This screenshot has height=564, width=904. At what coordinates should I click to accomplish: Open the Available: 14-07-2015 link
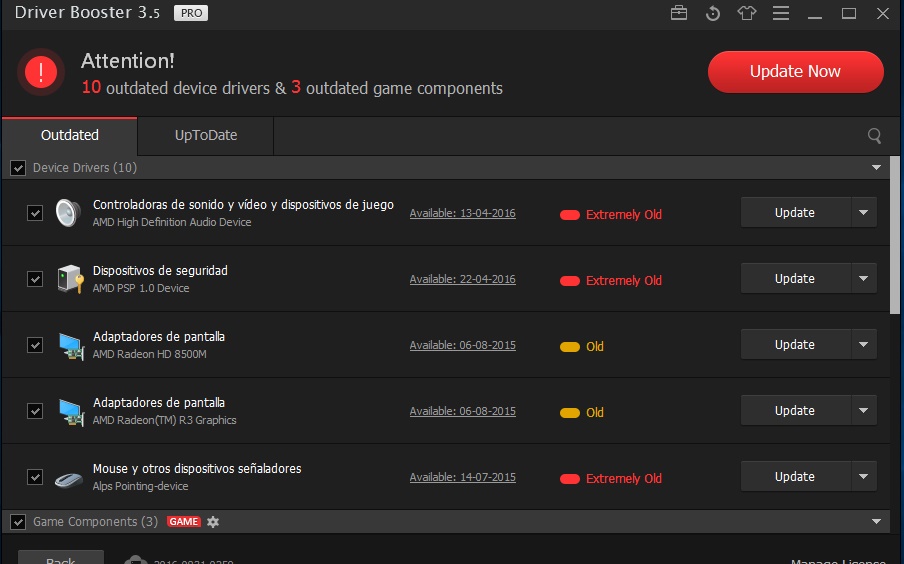click(462, 477)
